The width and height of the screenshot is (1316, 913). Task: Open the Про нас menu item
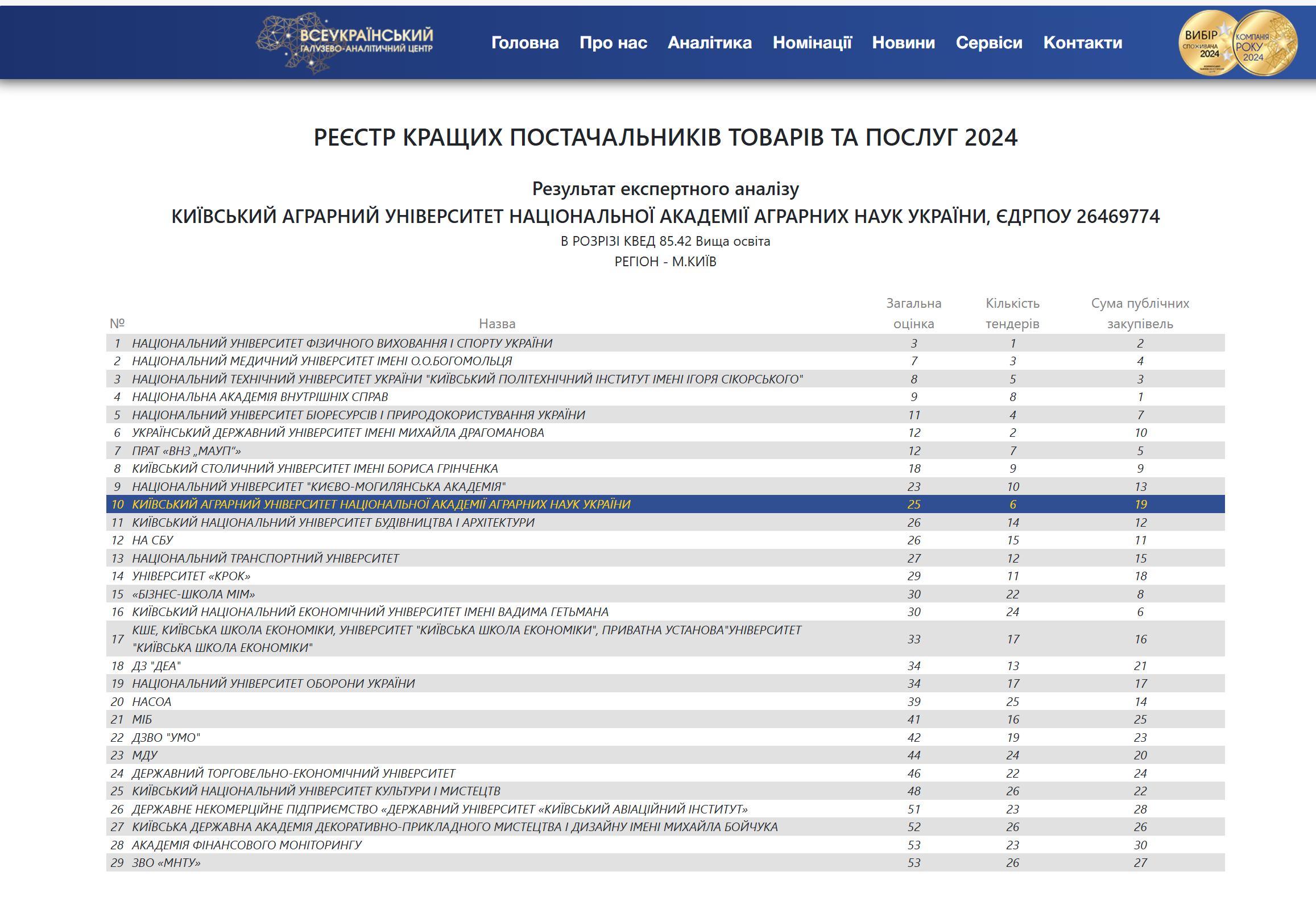[613, 42]
